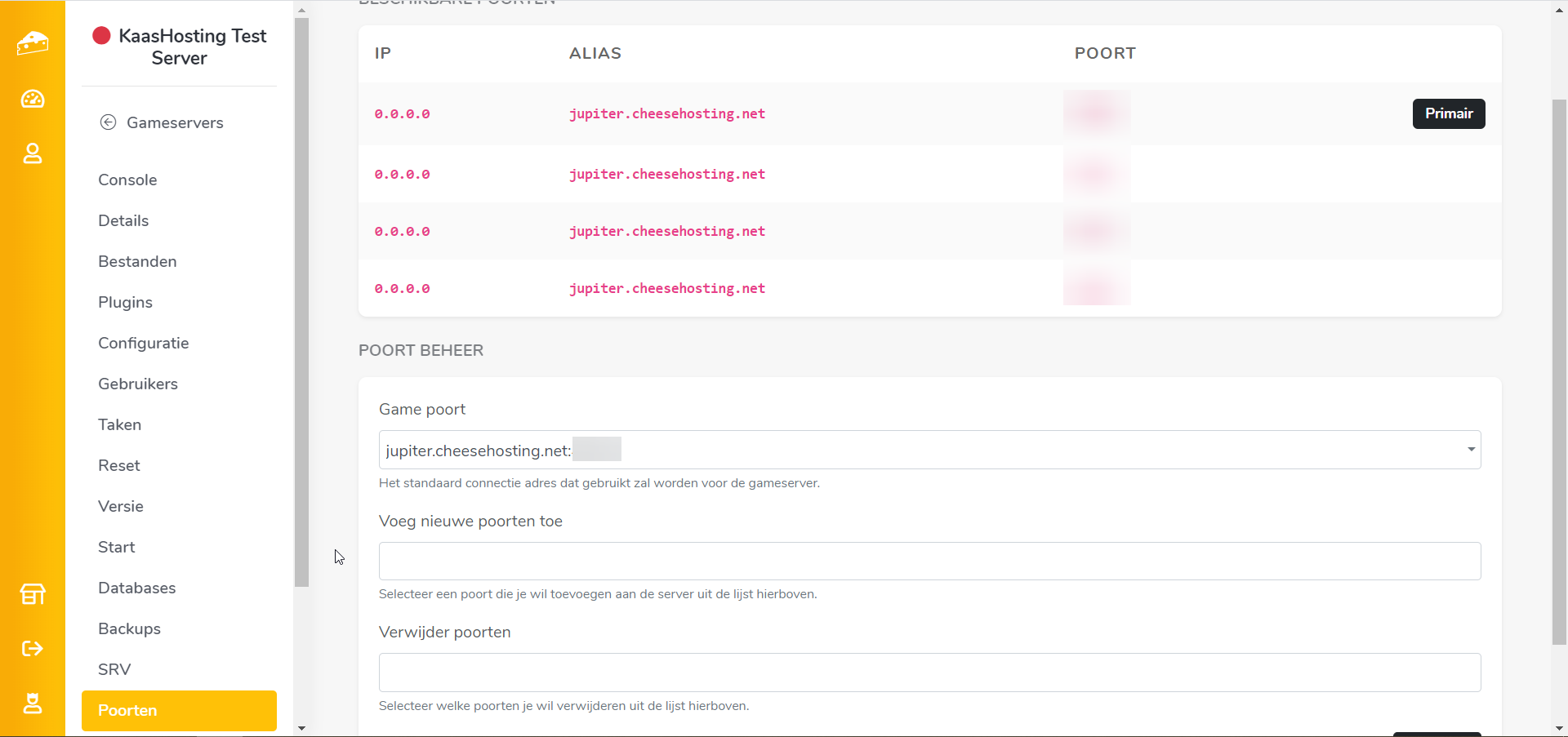This screenshot has width=1568, height=737.
Task: Open the store shop icon
Action: tap(33, 594)
